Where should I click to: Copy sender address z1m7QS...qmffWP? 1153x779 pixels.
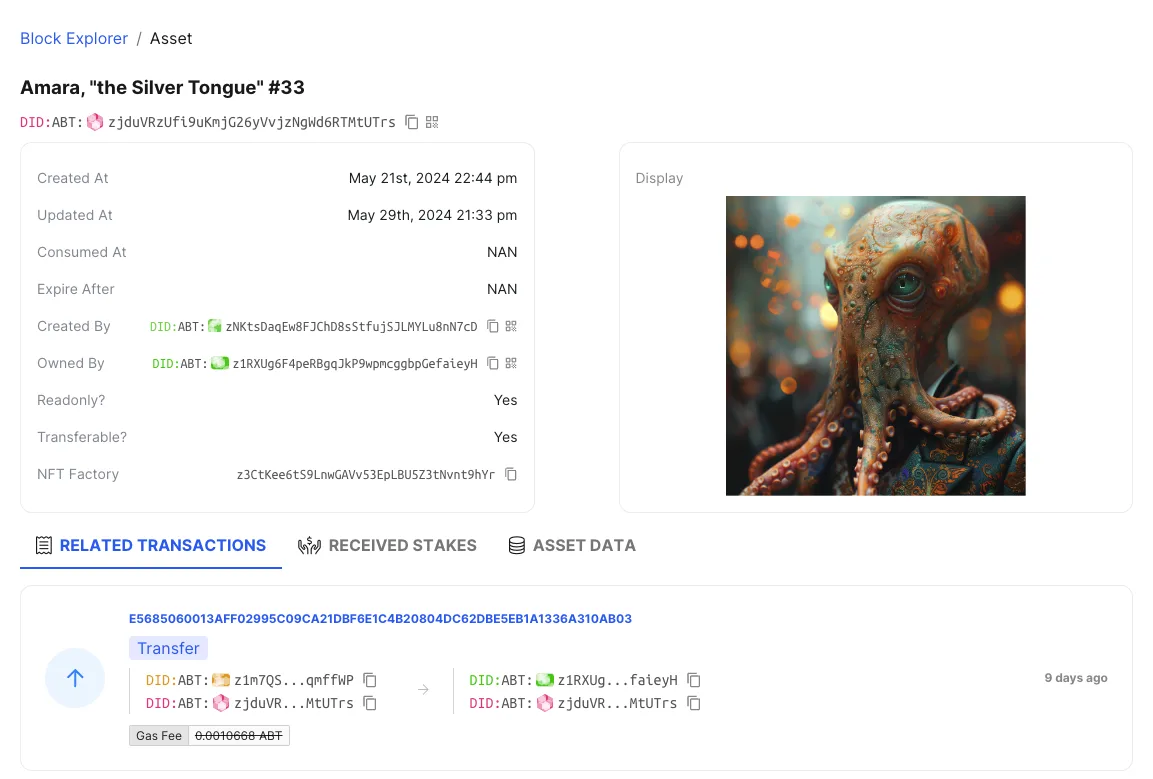[371, 680]
